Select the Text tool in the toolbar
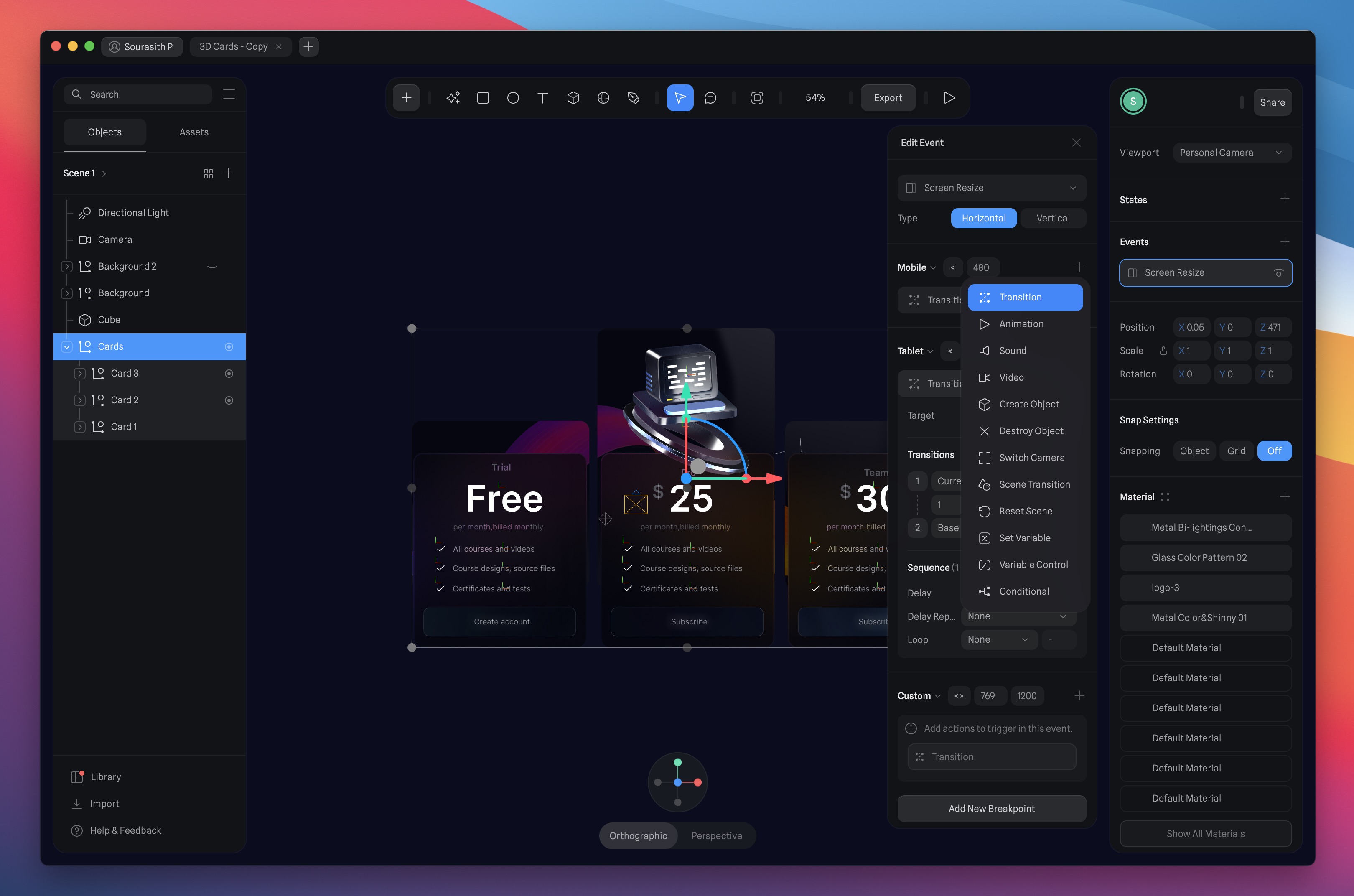This screenshot has width=1354, height=896. 543,98
